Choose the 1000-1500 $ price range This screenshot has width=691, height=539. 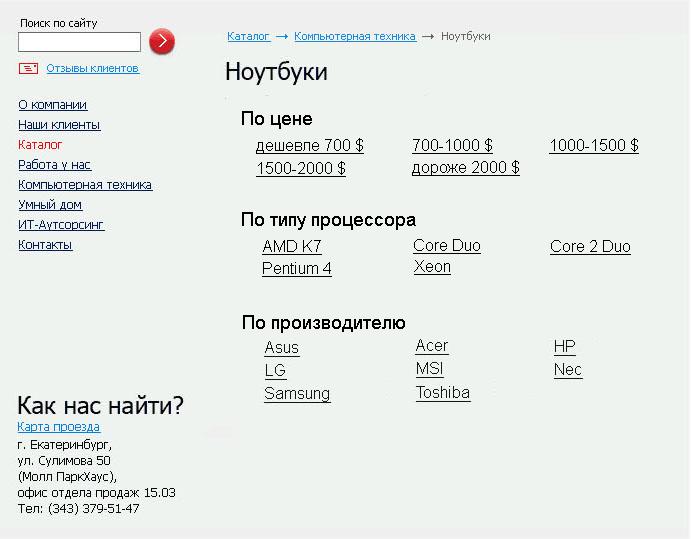point(594,146)
